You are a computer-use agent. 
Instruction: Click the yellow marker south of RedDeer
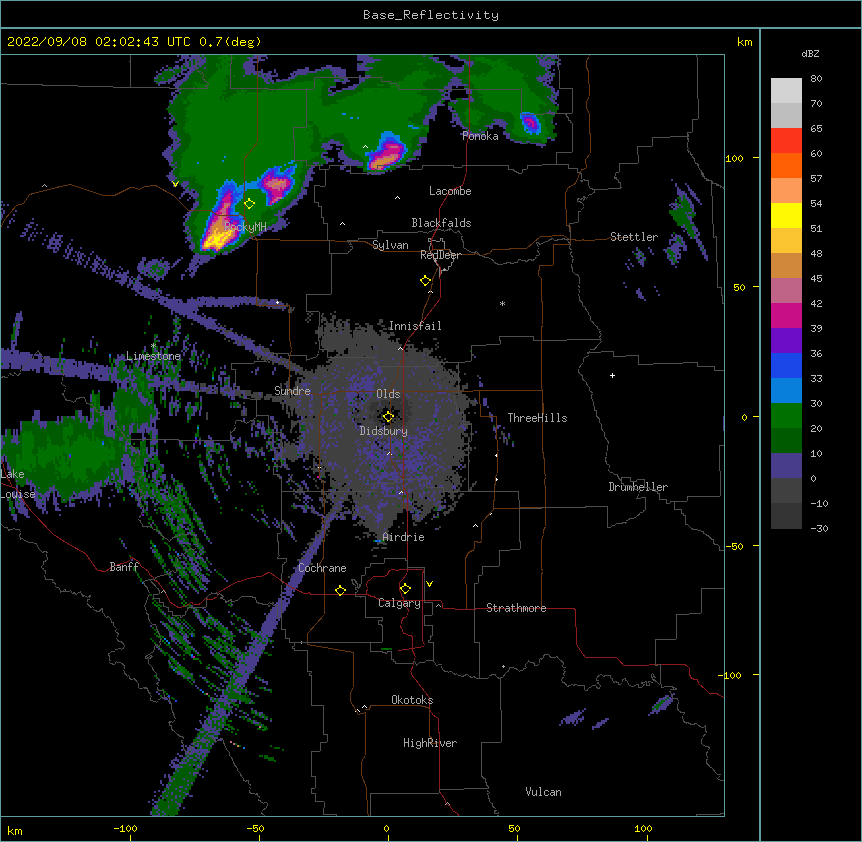425,281
